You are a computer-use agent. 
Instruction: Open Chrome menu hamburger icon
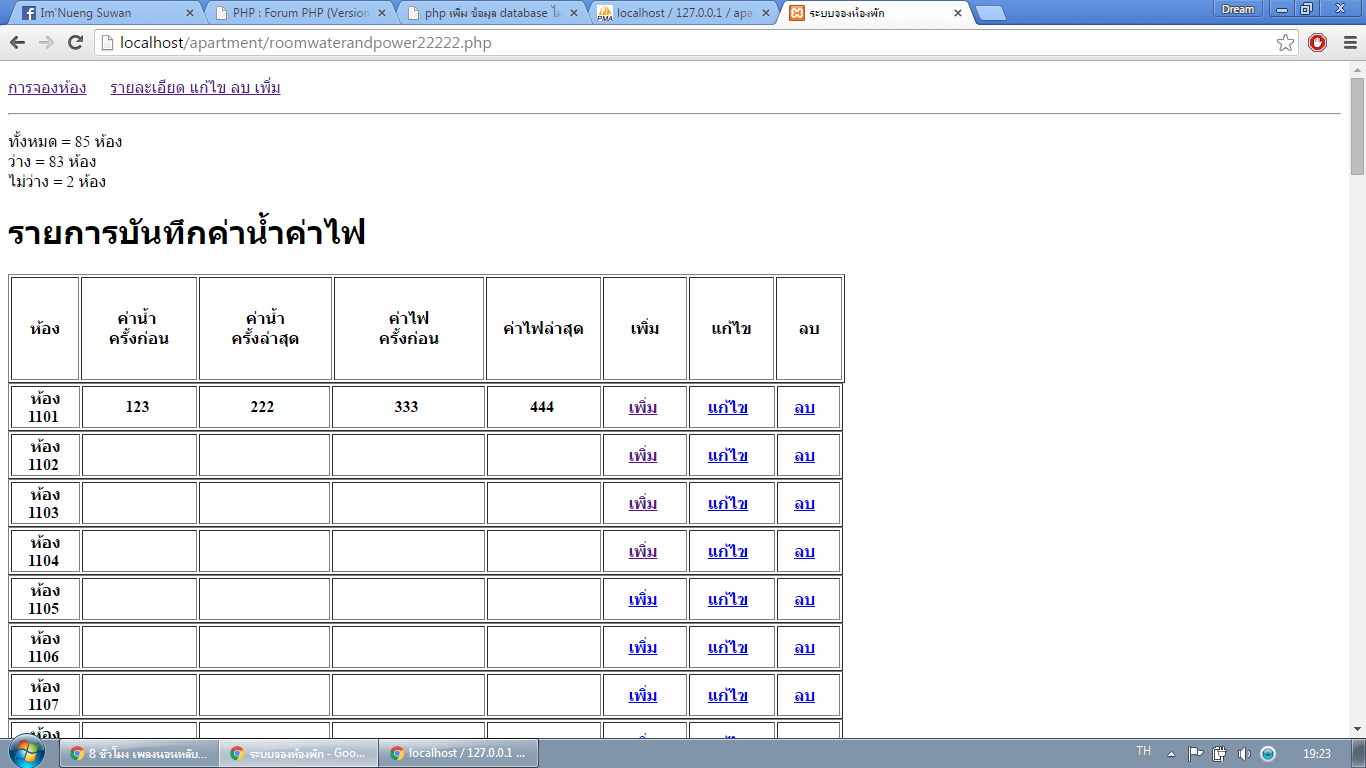(1349, 42)
